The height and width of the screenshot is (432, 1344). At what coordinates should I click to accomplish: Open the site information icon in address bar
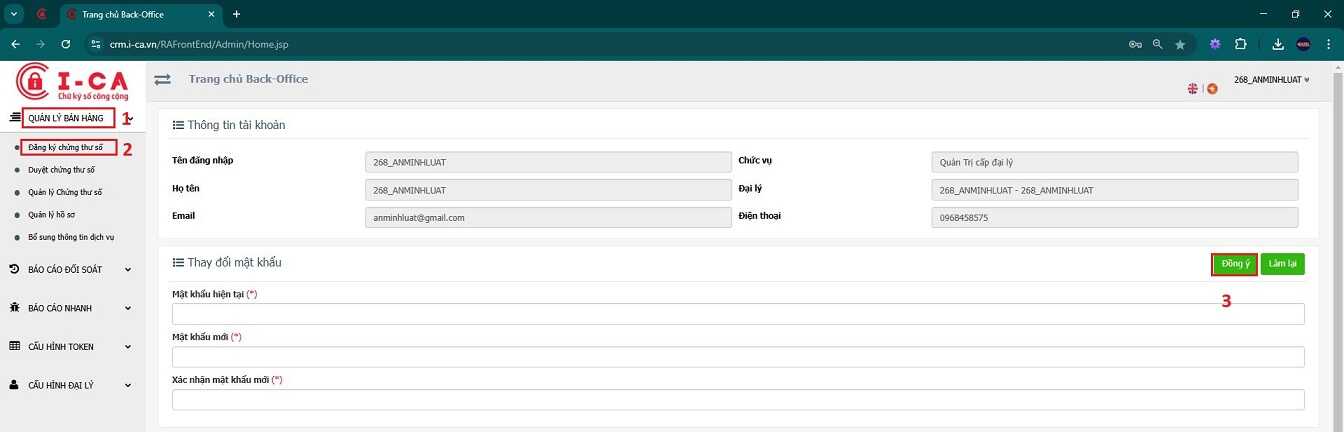(x=96, y=44)
